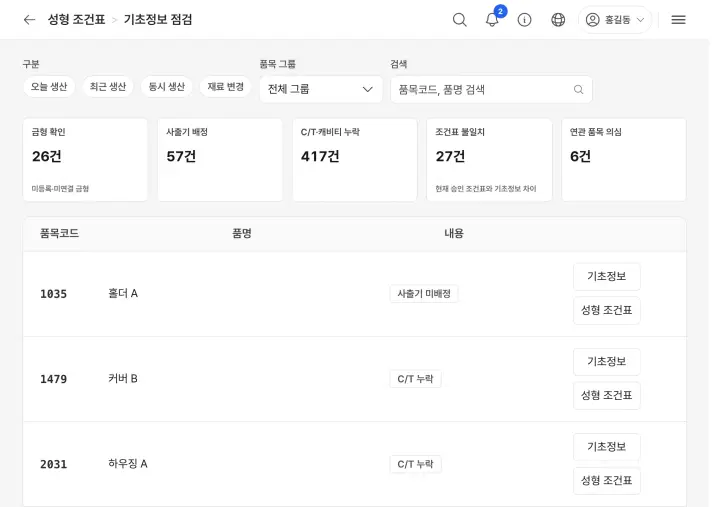Open the 연관 품목 의심 6건 card
720x507 pixels.
click(624, 160)
